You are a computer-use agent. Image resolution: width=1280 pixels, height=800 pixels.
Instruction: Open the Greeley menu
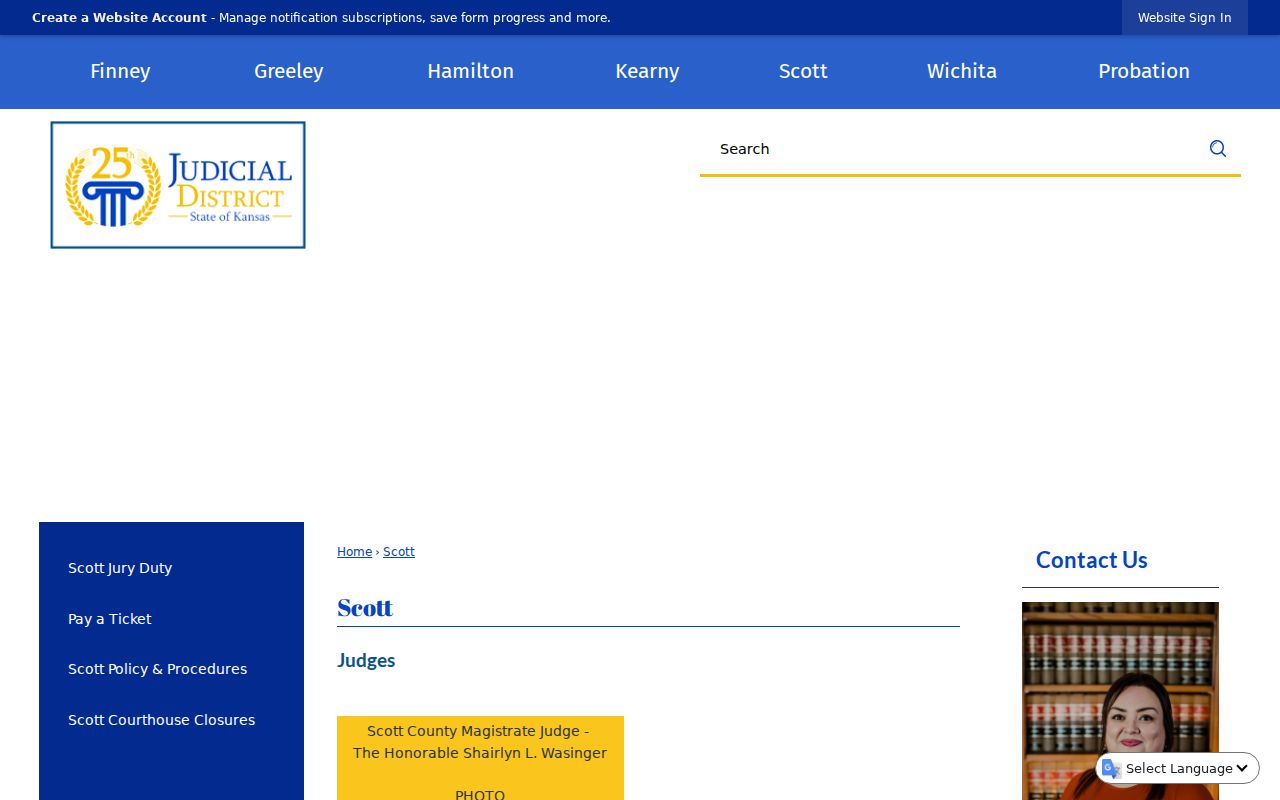(x=289, y=71)
